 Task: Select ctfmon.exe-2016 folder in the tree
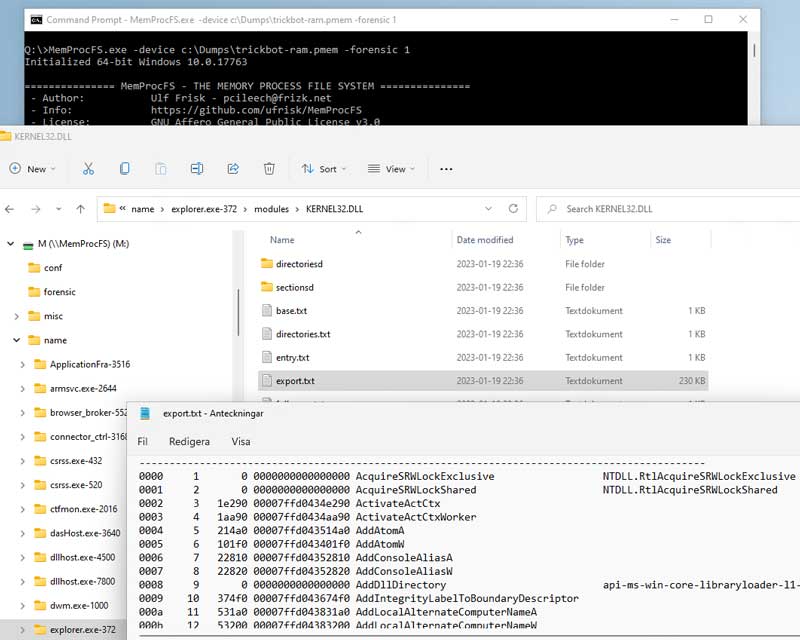[83, 509]
